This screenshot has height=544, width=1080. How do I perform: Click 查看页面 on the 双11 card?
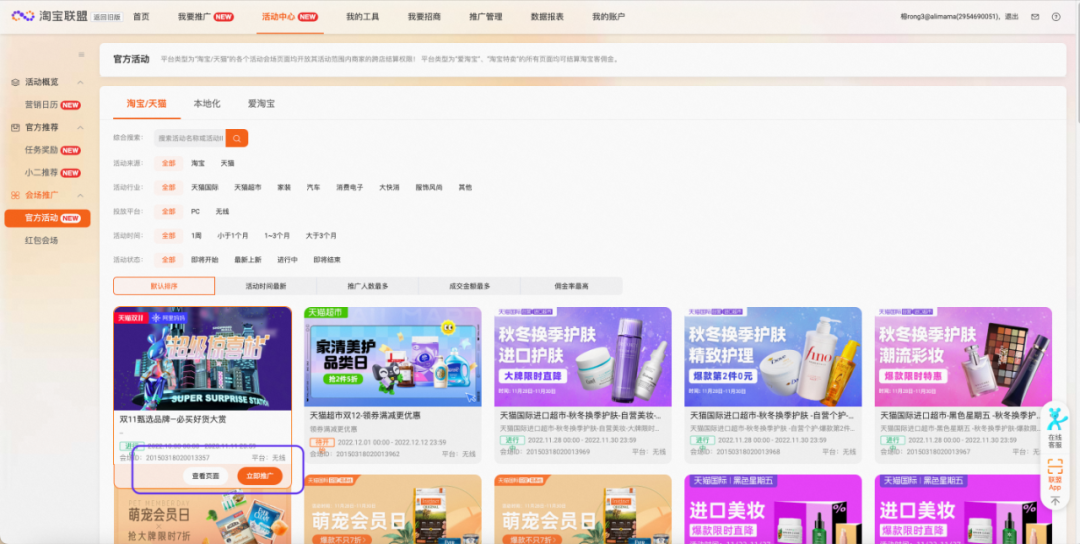point(205,476)
